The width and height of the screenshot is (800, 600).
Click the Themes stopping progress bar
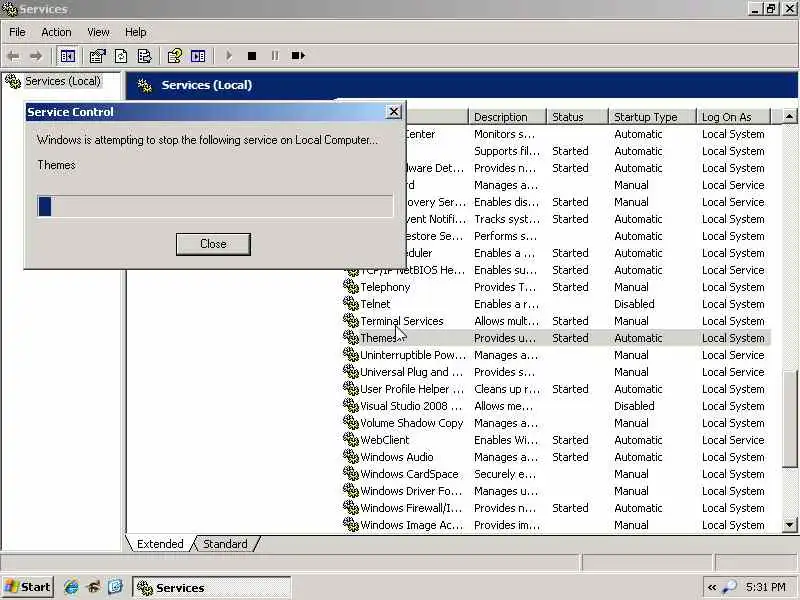coord(215,206)
